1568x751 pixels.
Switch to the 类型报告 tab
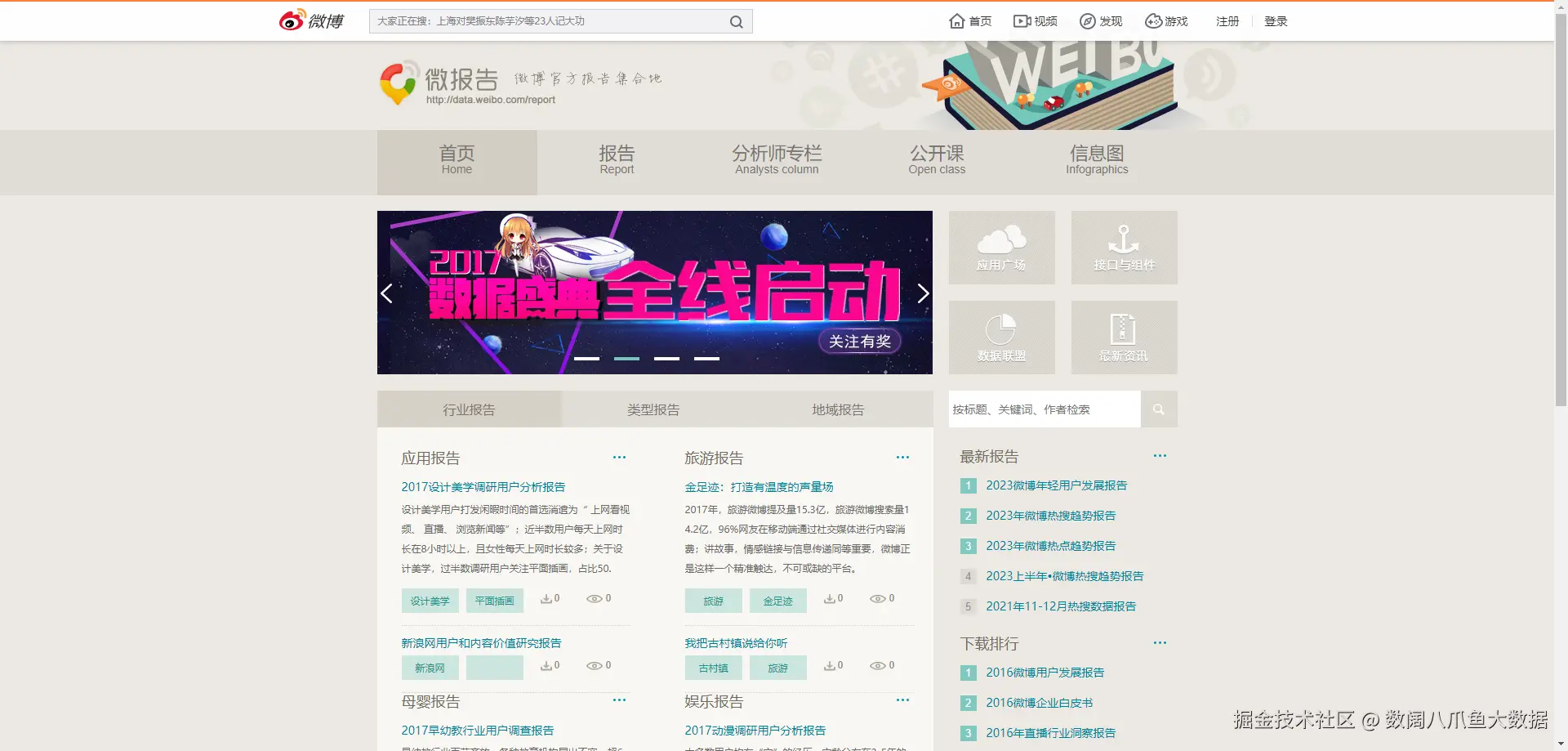point(653,409)
